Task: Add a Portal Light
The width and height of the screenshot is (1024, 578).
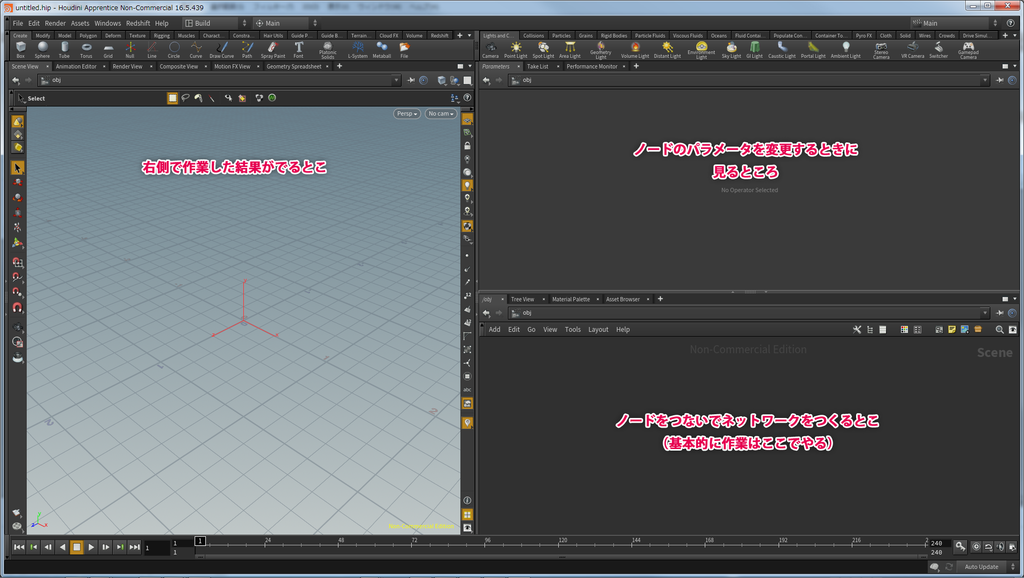Action: pos(813,50)
